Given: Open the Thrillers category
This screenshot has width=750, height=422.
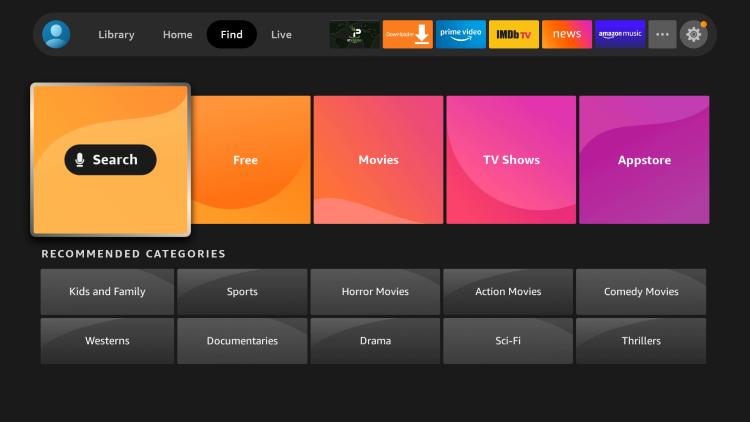Looking at the screenshot, I should (x=641, y=341).
